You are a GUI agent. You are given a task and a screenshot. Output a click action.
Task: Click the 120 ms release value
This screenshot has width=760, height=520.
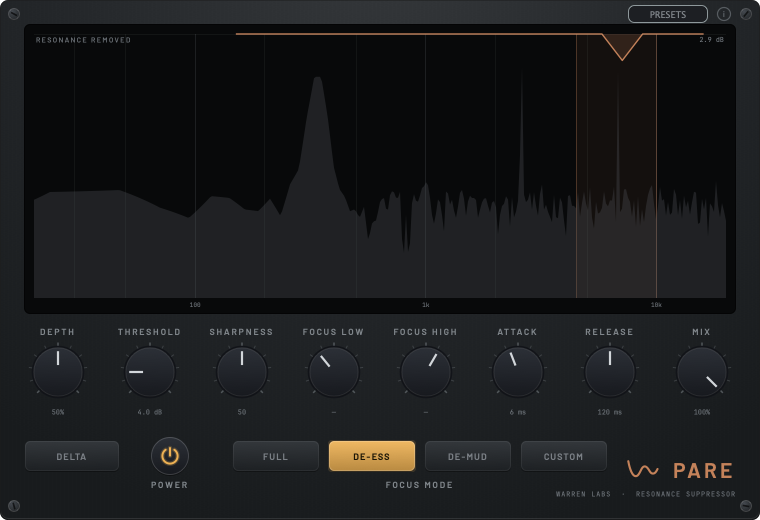click(610, 412)
